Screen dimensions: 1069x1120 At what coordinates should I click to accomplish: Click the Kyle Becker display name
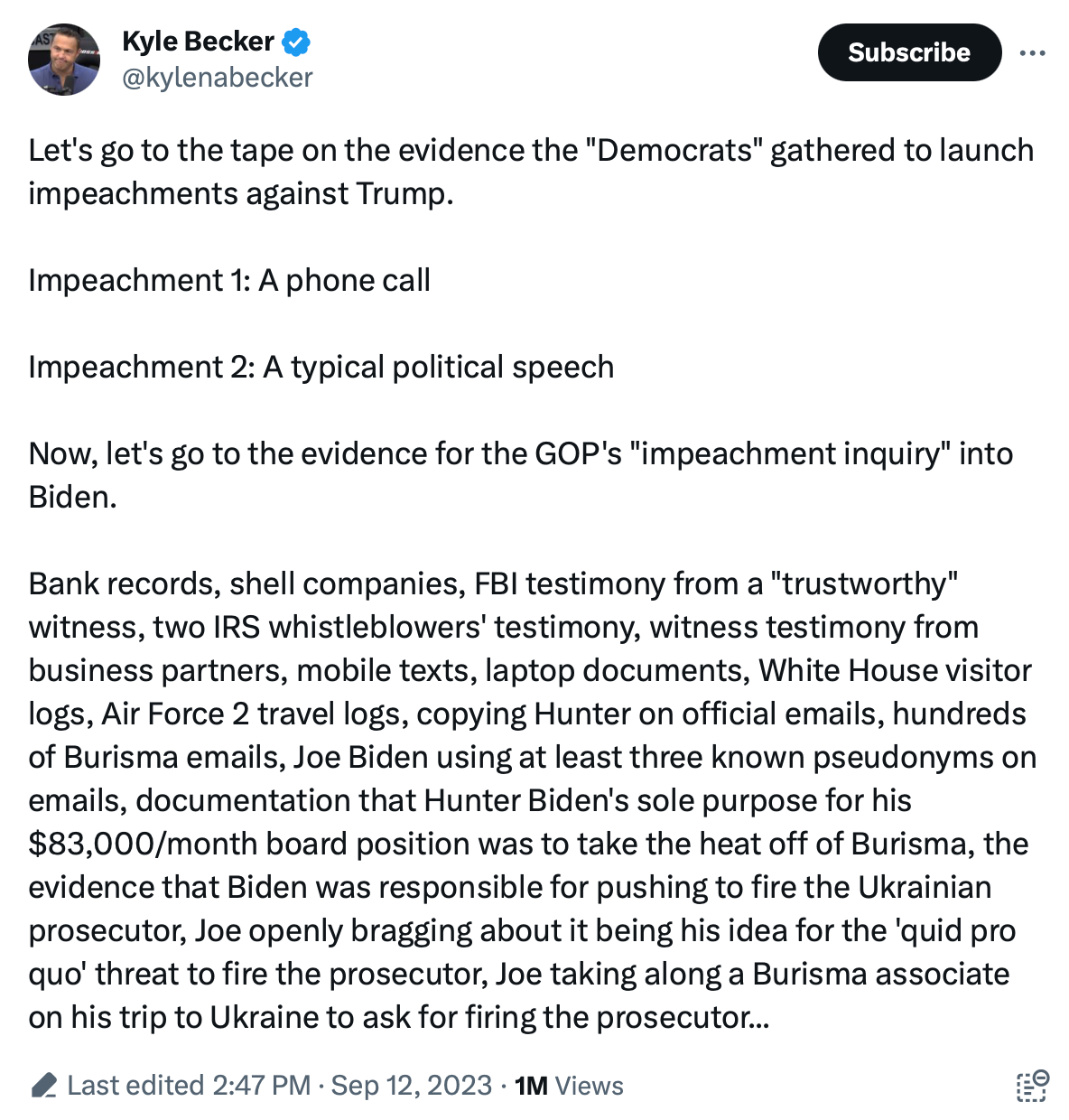click(198, 42)
